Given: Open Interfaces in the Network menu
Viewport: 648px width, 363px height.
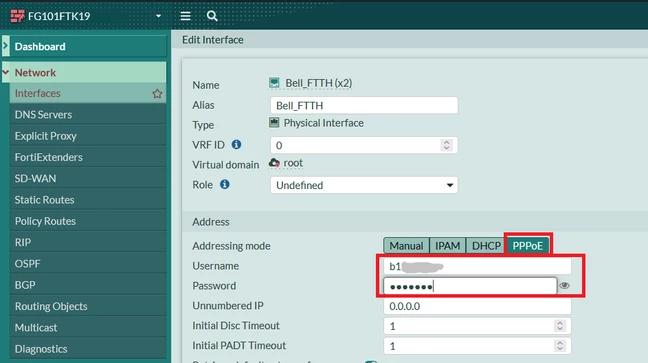Looking at the screenshot, I should [88, 93].
